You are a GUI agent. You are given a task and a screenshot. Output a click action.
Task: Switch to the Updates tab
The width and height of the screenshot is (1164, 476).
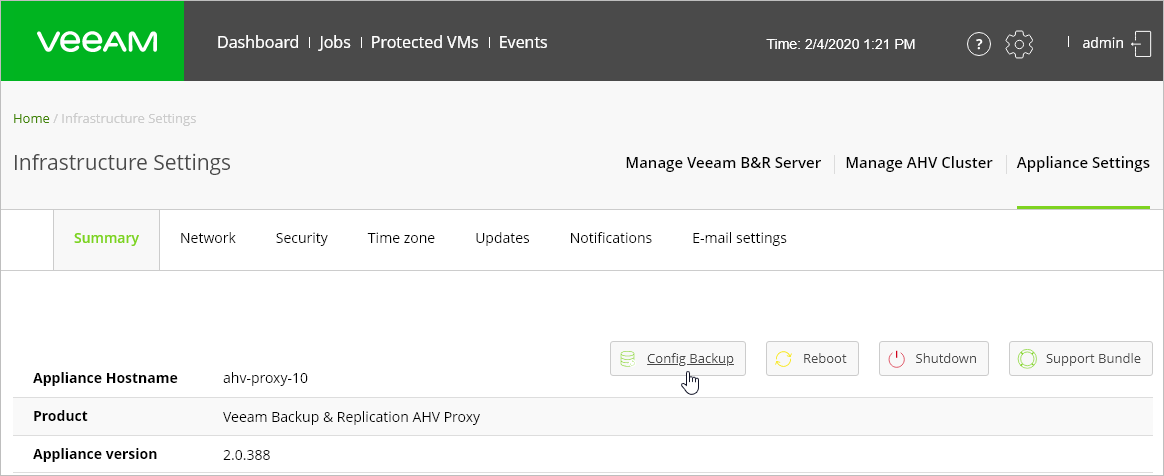point(502,238)
